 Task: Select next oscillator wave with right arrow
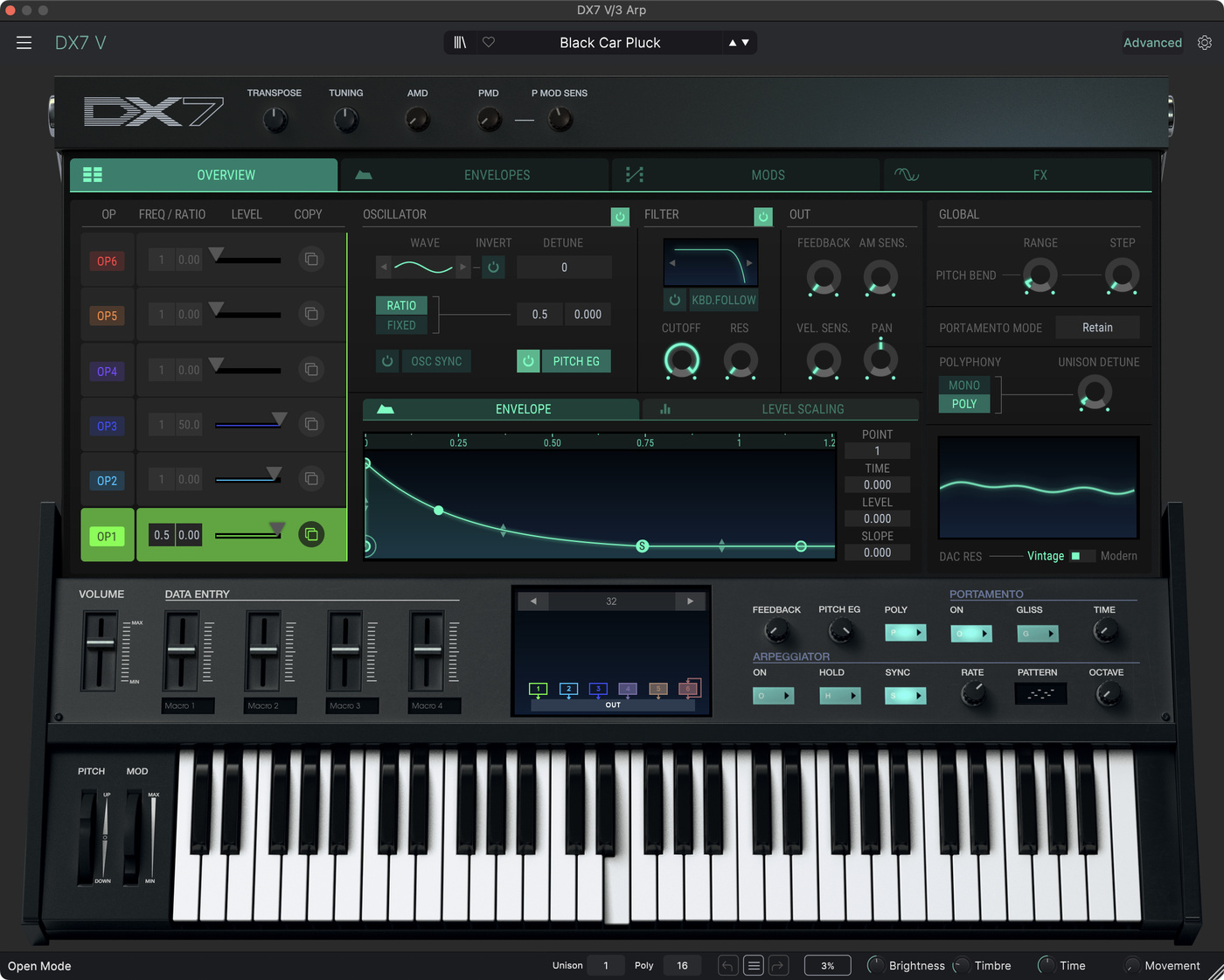(463, 267)
